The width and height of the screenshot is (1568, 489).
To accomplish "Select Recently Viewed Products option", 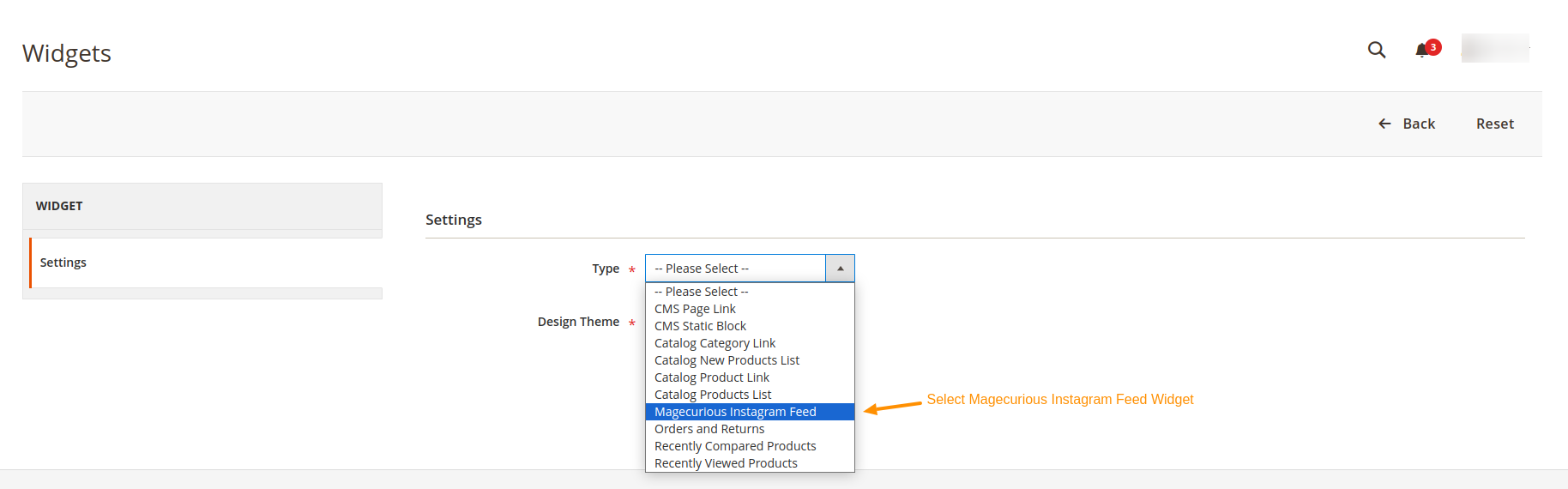I will click(750, 463).
